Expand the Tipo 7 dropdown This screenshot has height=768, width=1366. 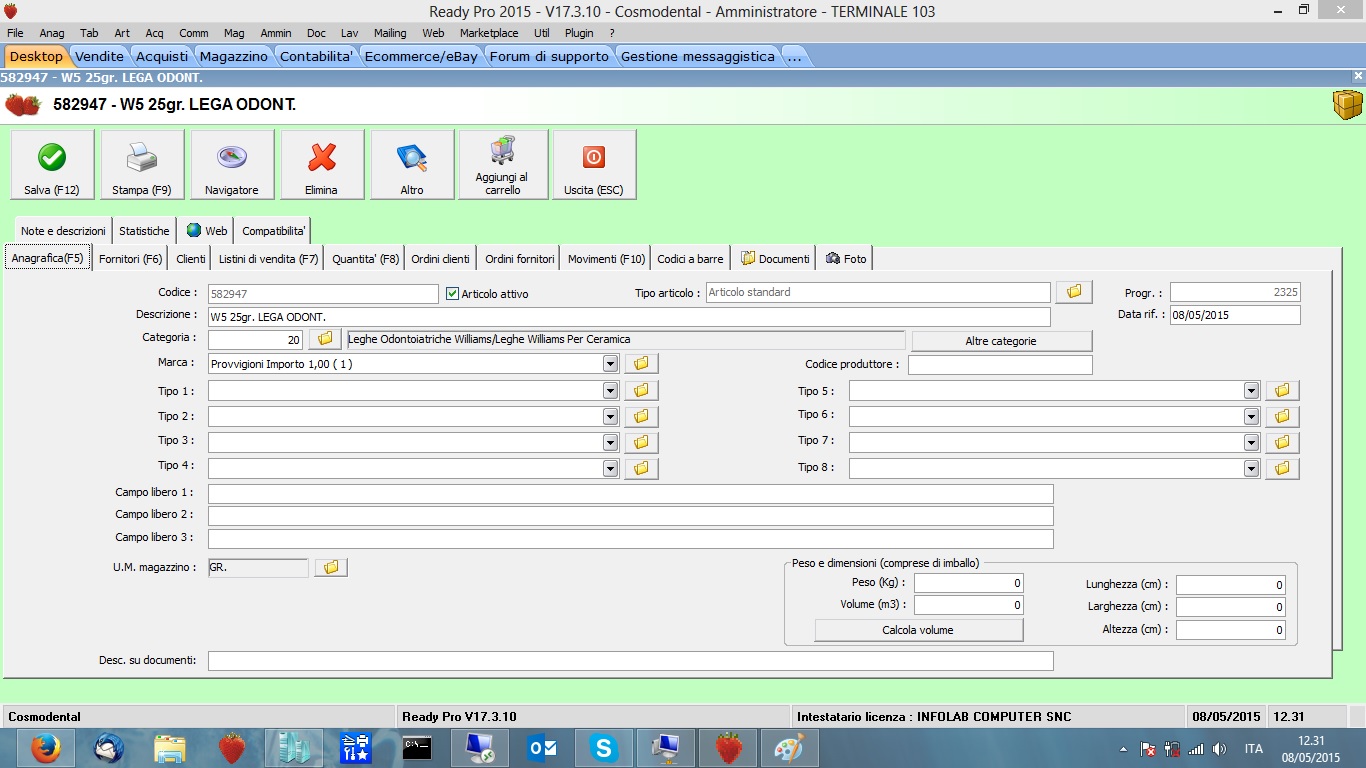tap(1251, 442)
